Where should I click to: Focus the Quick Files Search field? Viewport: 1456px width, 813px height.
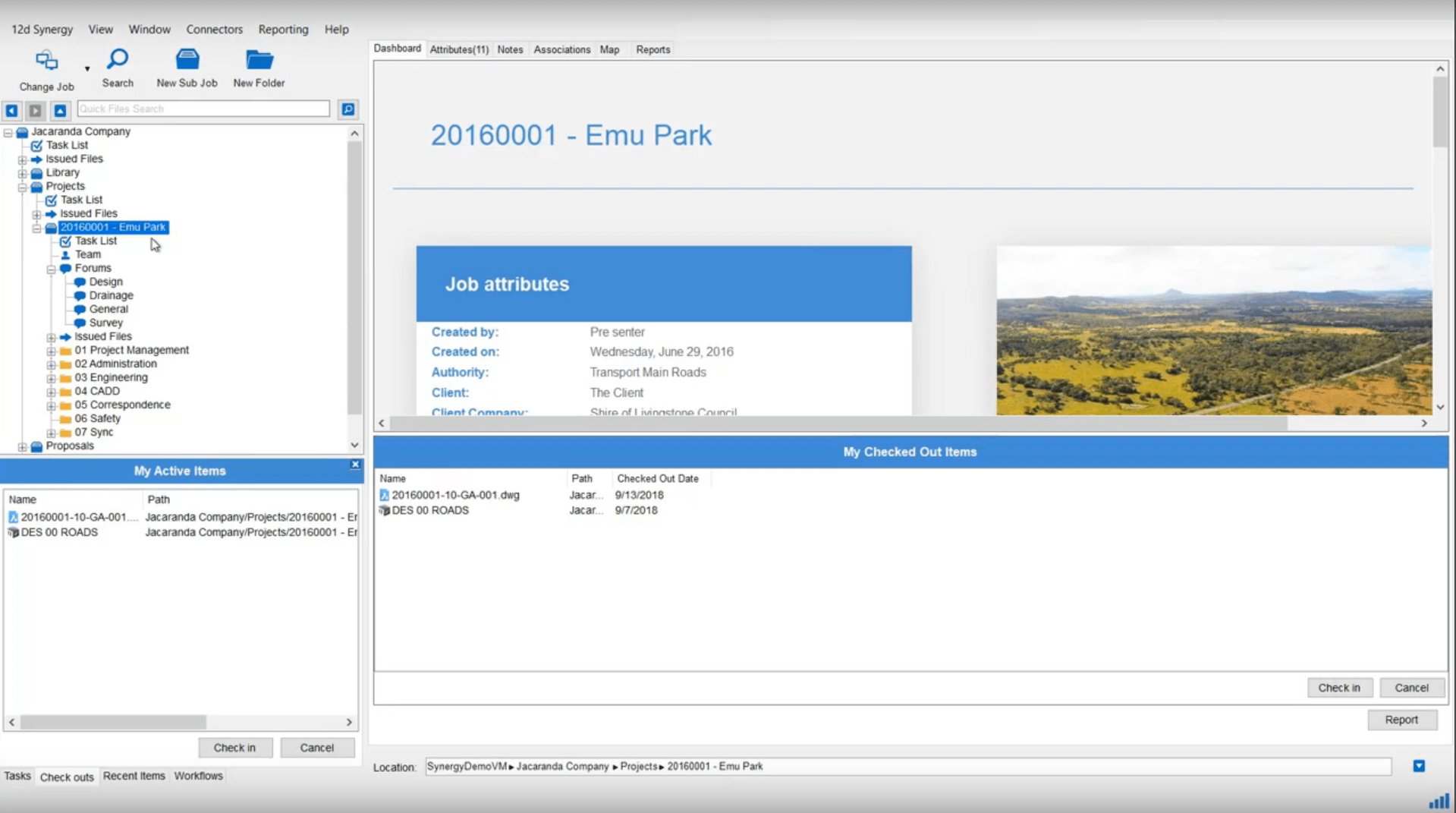pyautogui.click(x=203, y=109)
